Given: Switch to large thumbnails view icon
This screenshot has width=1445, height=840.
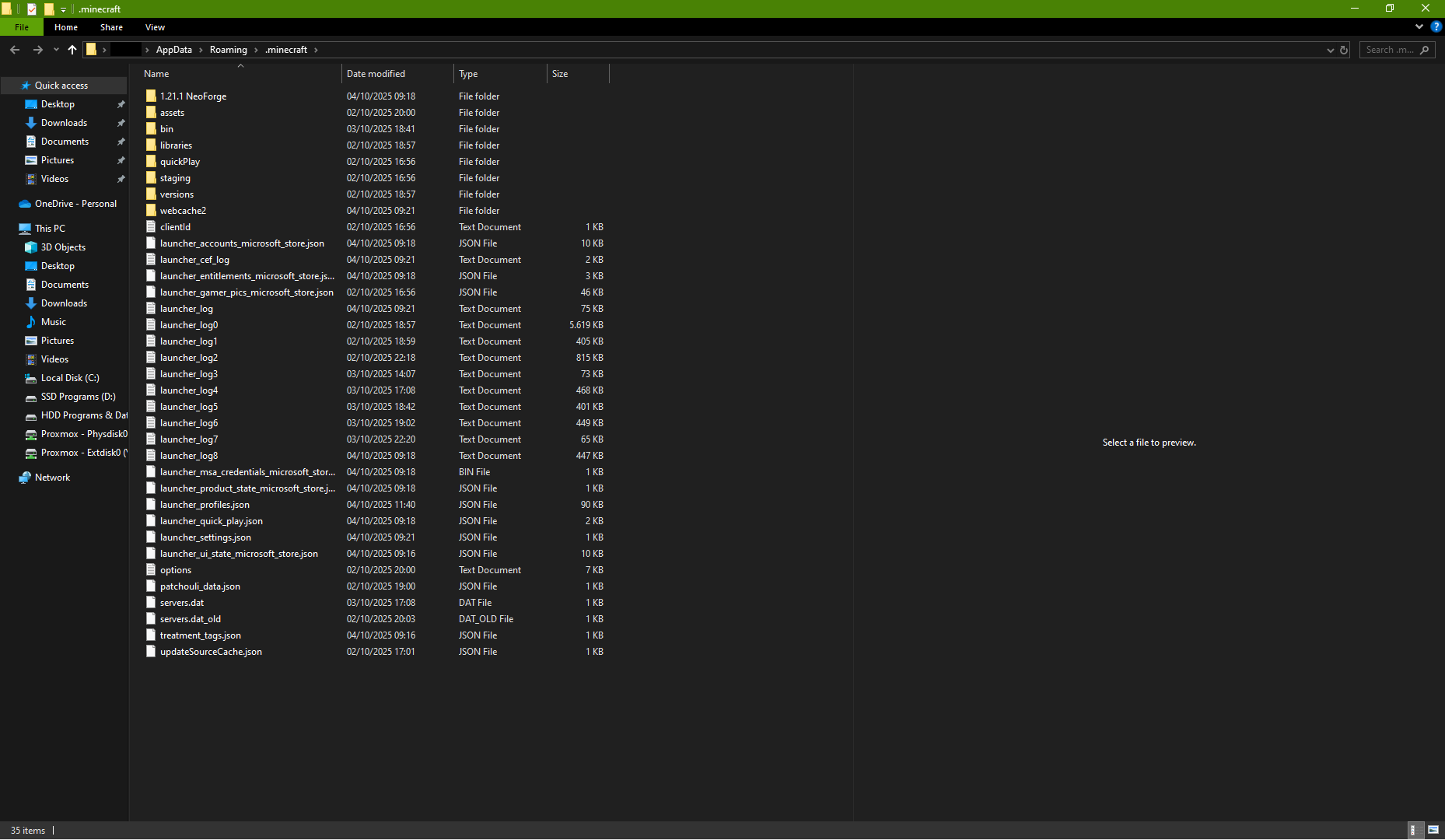Looking at the screenshot, I should 1433,830.
